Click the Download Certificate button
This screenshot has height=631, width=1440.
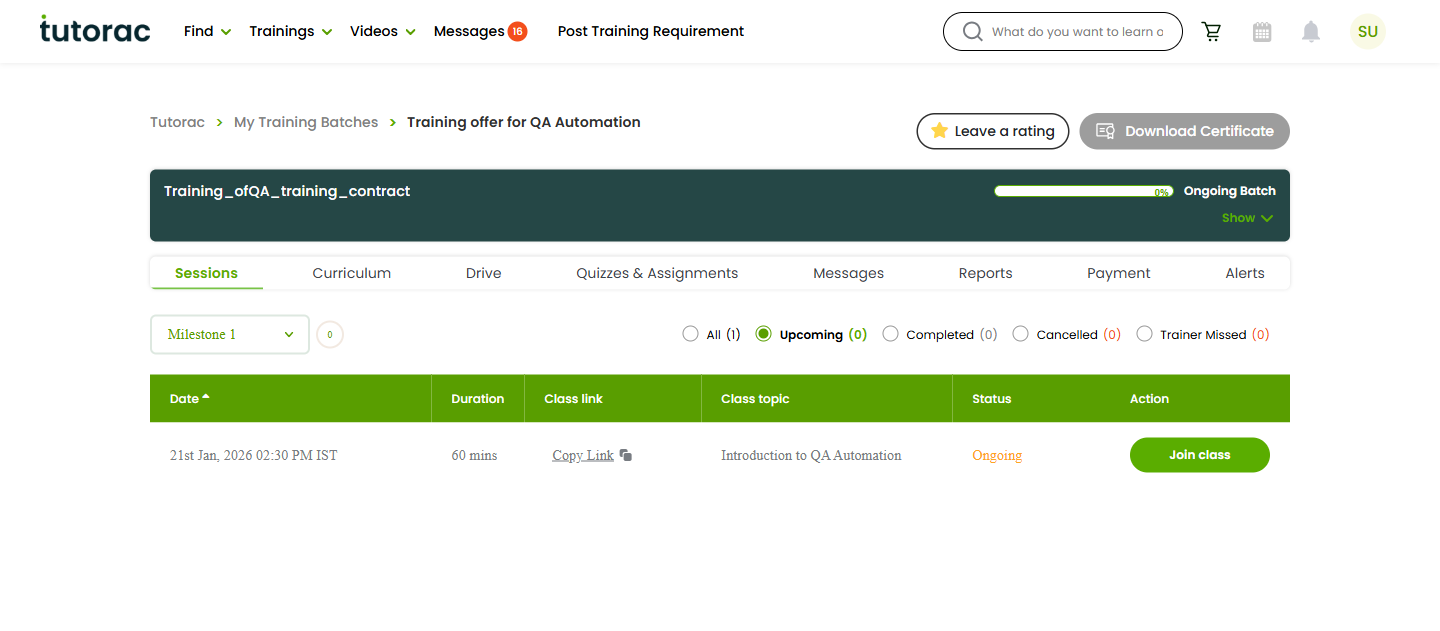1184,131
